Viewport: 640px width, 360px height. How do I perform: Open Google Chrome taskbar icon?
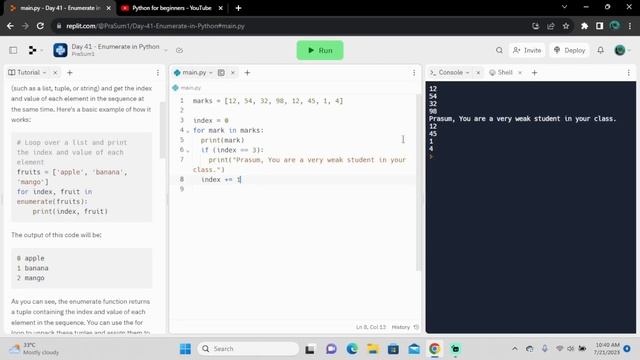(x=435, y=349)
